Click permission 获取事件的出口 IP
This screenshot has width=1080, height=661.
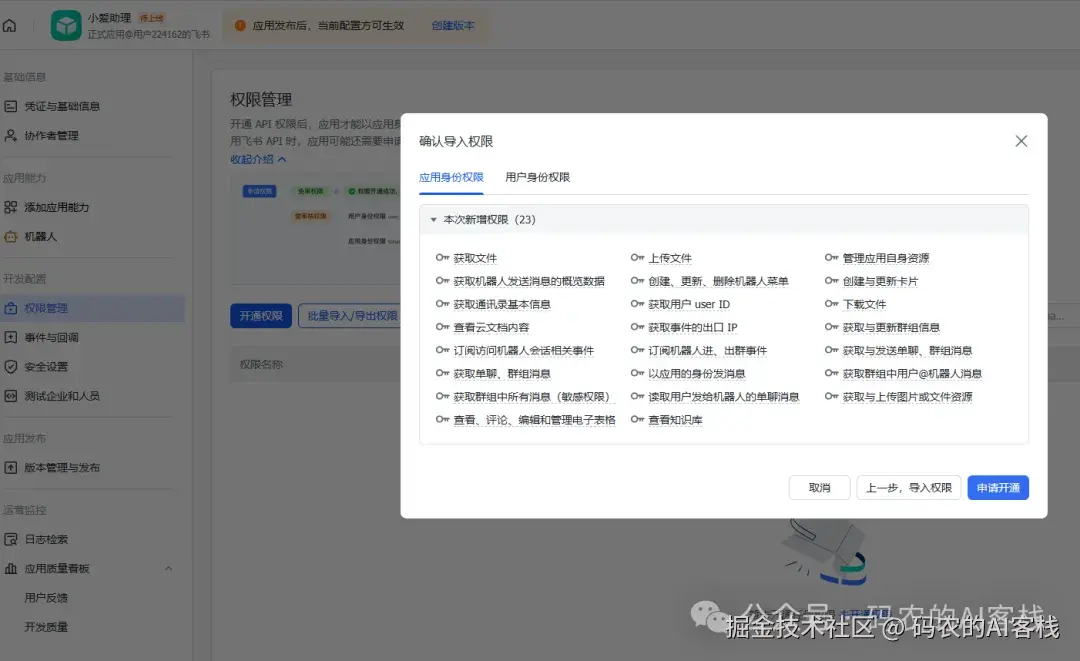click(x=693, y=327)
